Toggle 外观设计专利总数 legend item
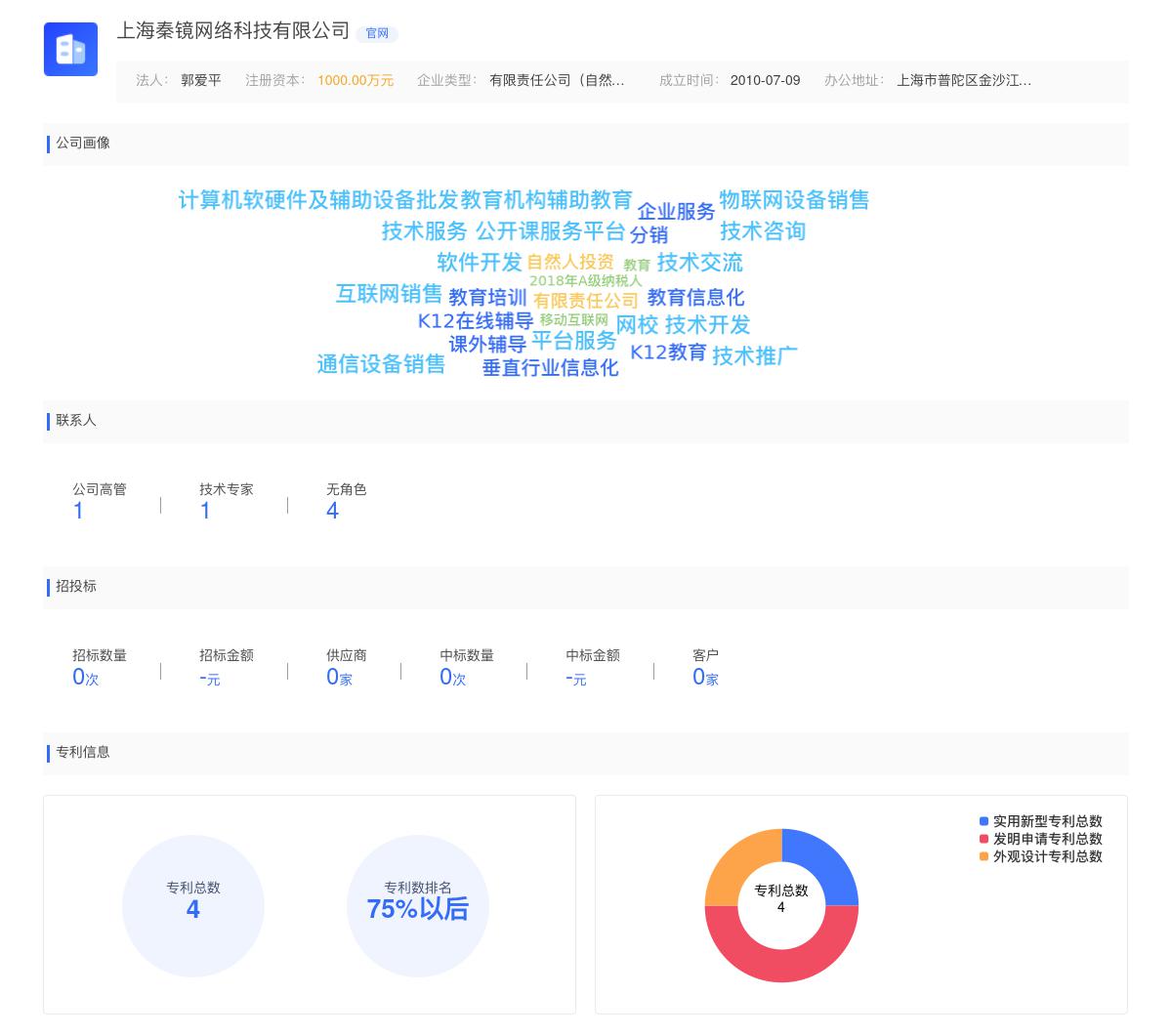Screen dimensions: 1172x1036 (x=1041, y=856)
